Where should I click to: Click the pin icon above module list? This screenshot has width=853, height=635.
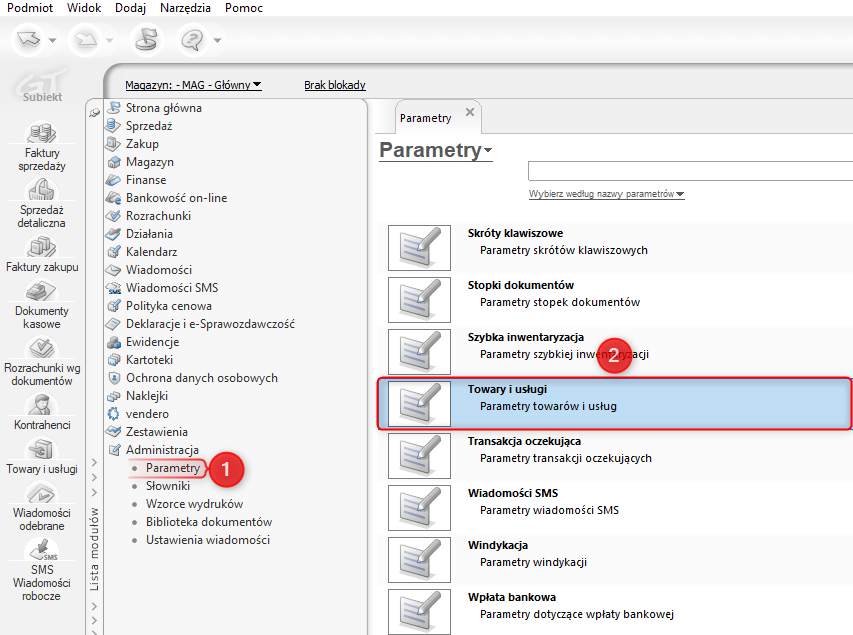[95, 112]
